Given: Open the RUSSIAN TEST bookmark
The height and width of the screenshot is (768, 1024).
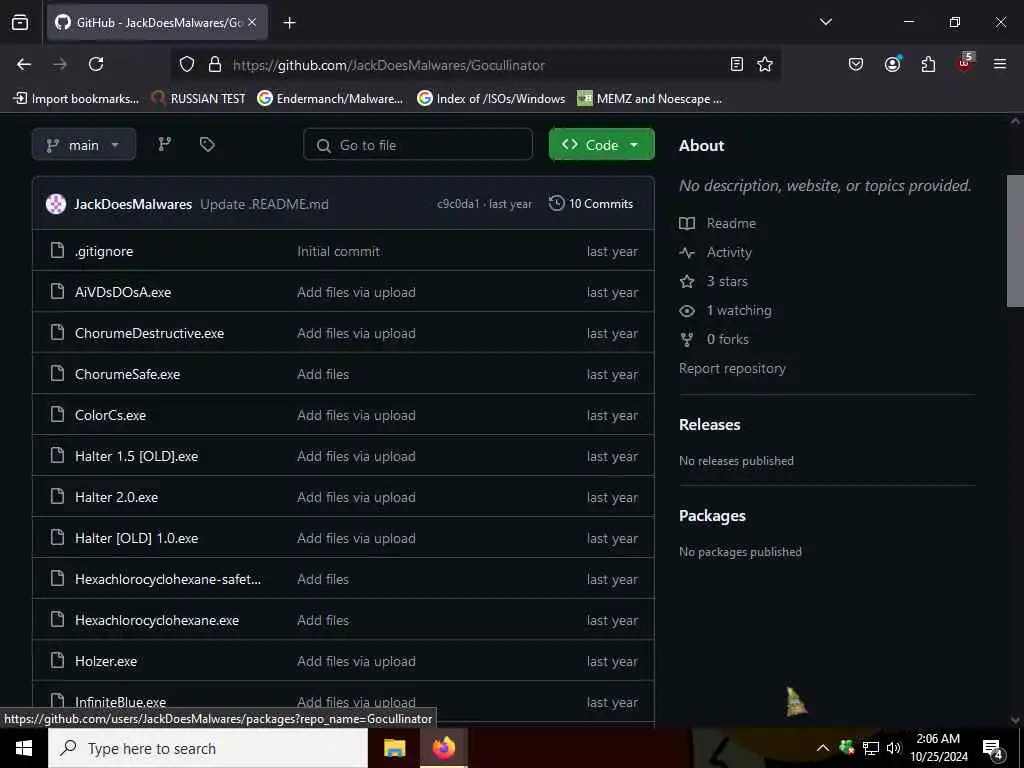Looking at the screenshot, I should [199, 99].
